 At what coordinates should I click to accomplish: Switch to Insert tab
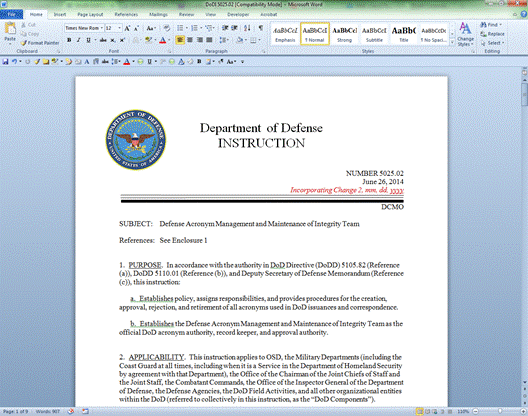coord(60,14)
